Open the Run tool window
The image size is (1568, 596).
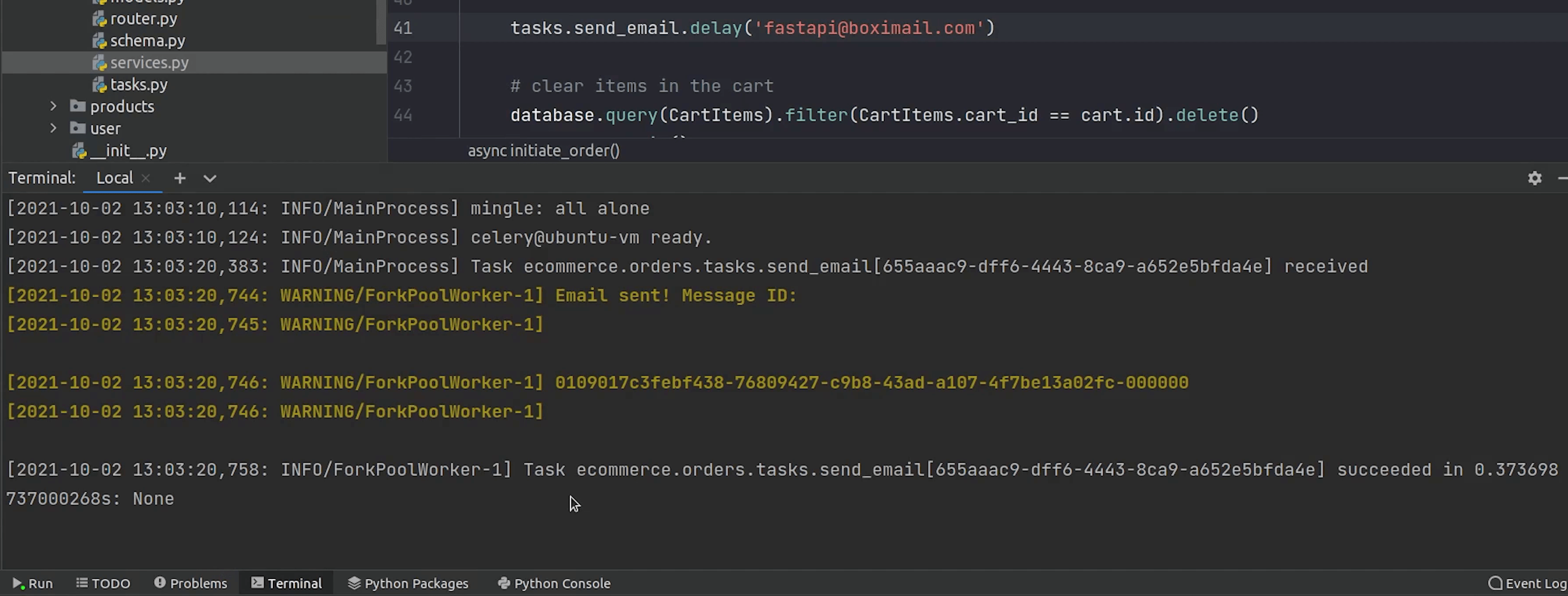click(x=33, y=583)
